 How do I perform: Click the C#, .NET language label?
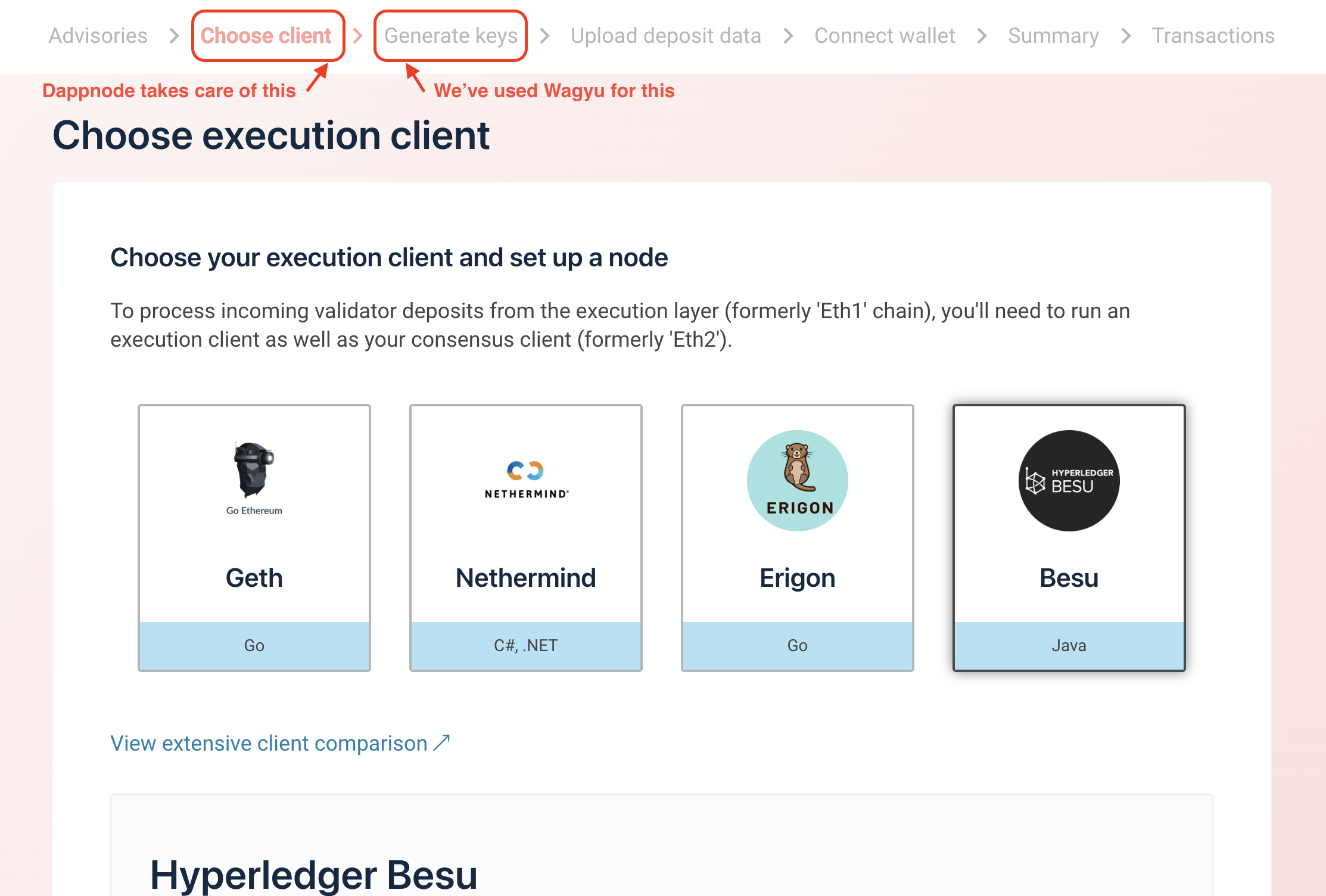(525, 645)
